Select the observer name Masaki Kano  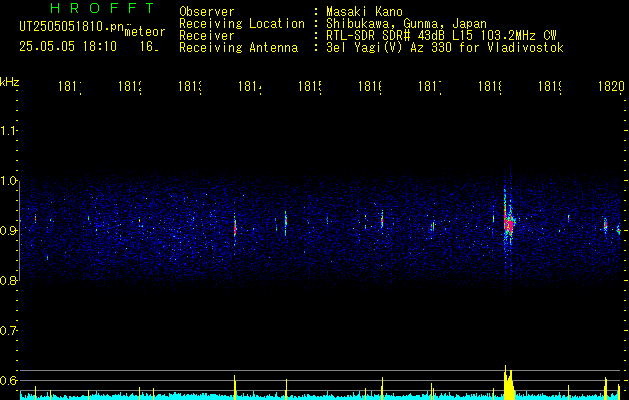(x=364, y=11)
